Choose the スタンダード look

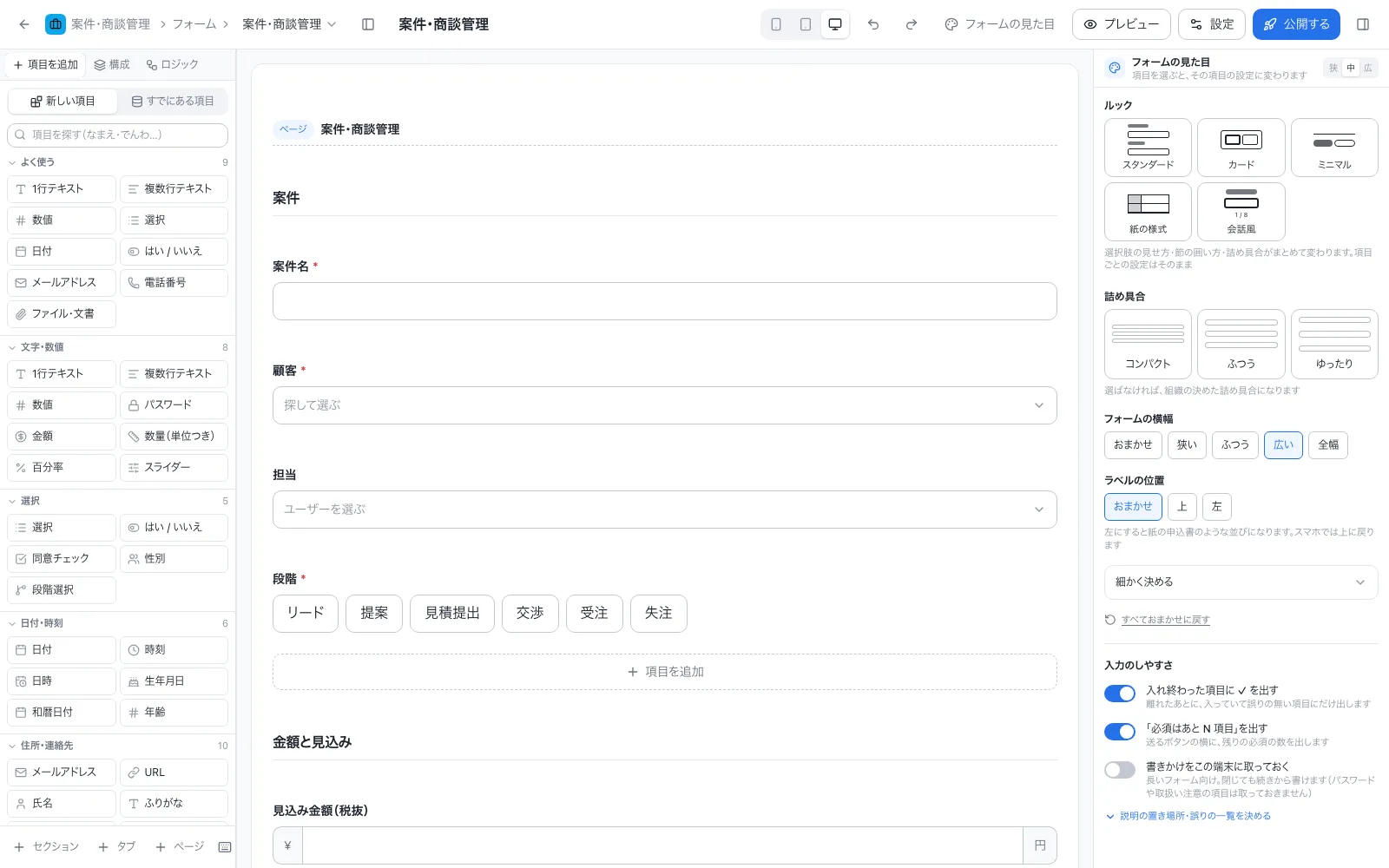pos(1148,148)
